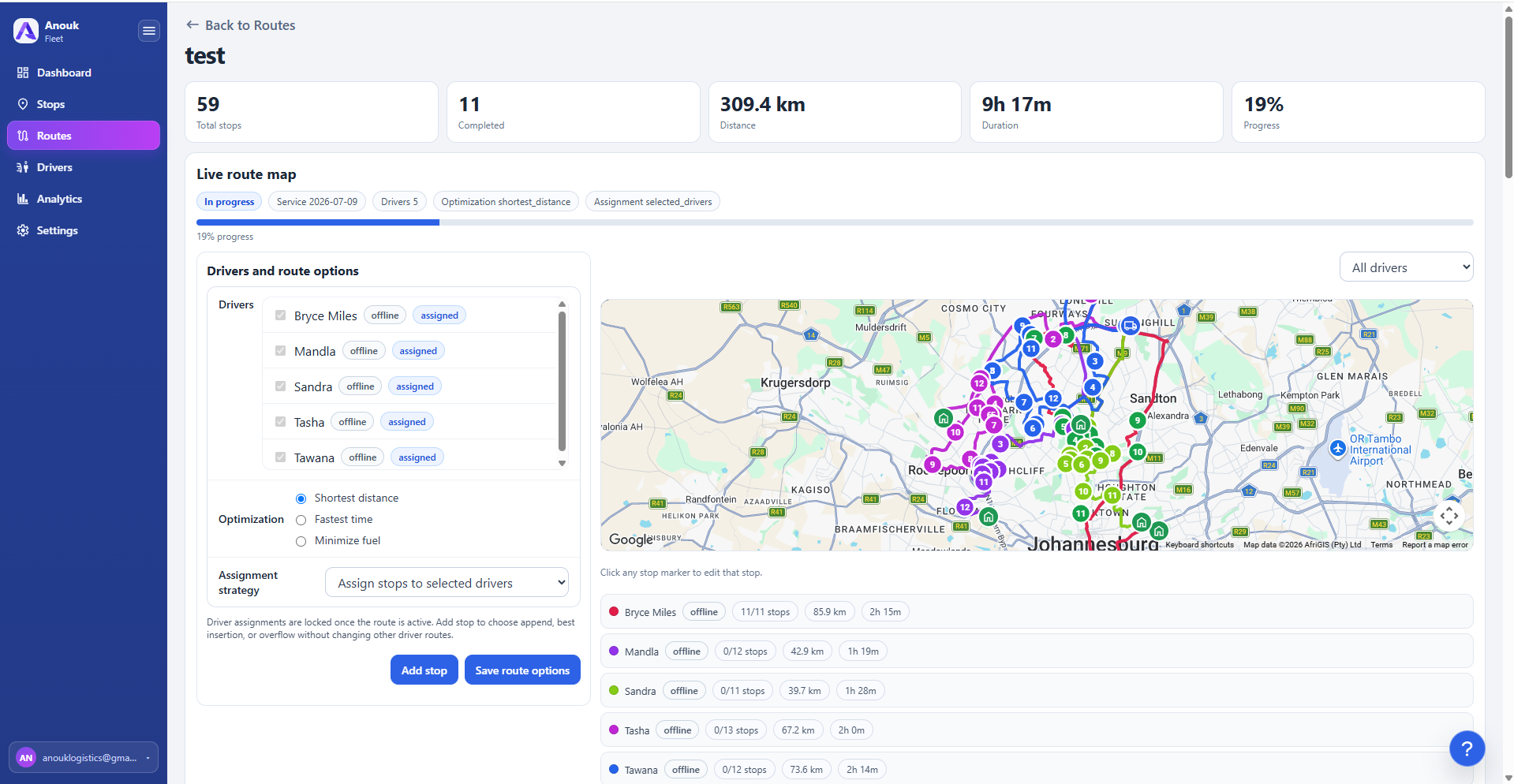The width and height of the screenshot is (1514, 784).
Task: Click the In progress status chip
Action: (229, 202)
